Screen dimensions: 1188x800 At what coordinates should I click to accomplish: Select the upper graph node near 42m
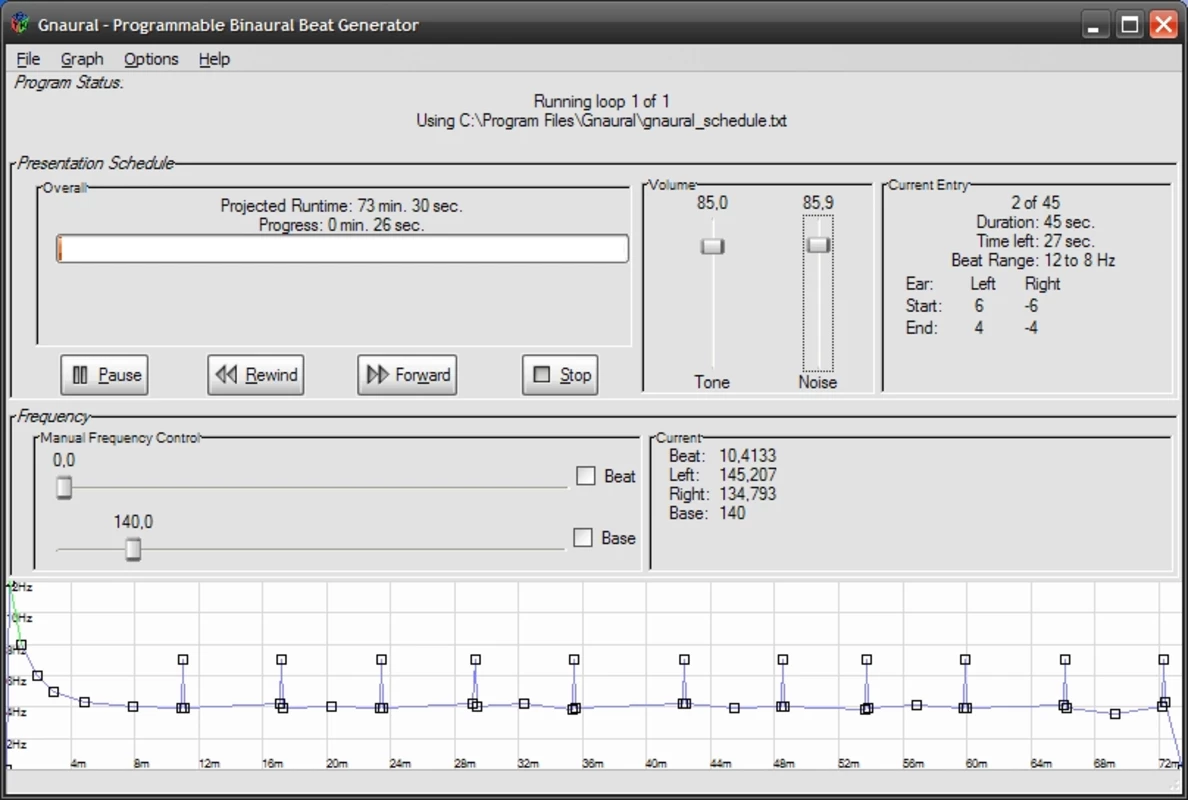click(x=684, y=660)
